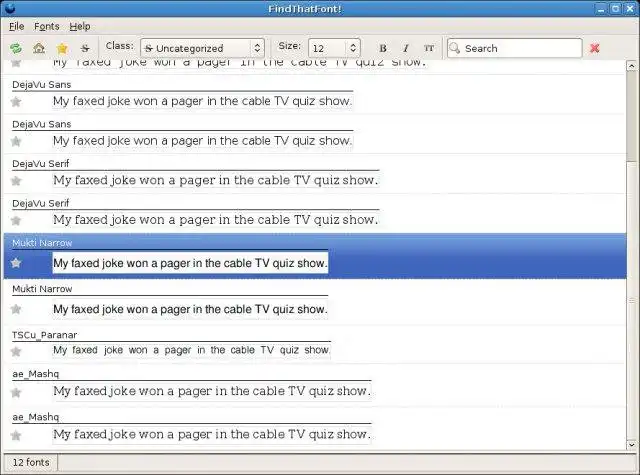Viewport: 640px width, 475px height.
Task: Toggle star on selected Mukti Narrow row
Action: click(16, 263)
